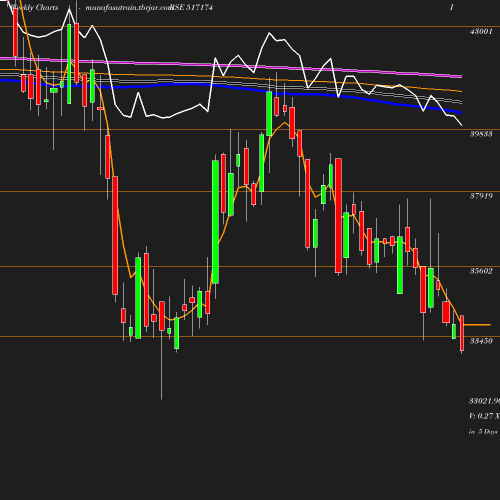Click the Weekly Charts title text
Viewport: 500px width, 500px height.
(35, 7)
